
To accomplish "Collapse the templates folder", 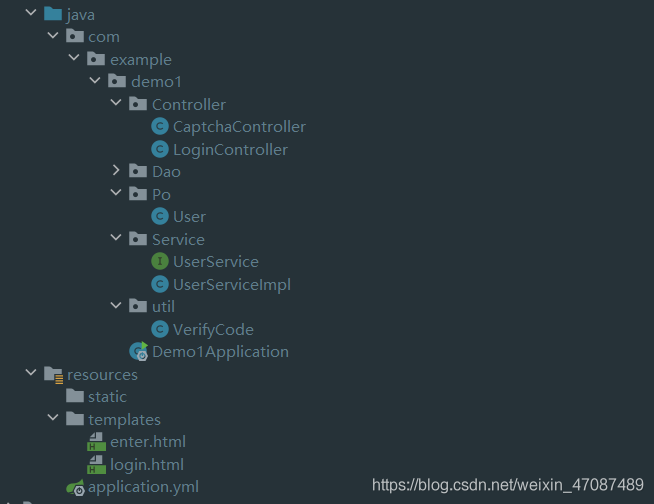I will (x=53, y=420).
